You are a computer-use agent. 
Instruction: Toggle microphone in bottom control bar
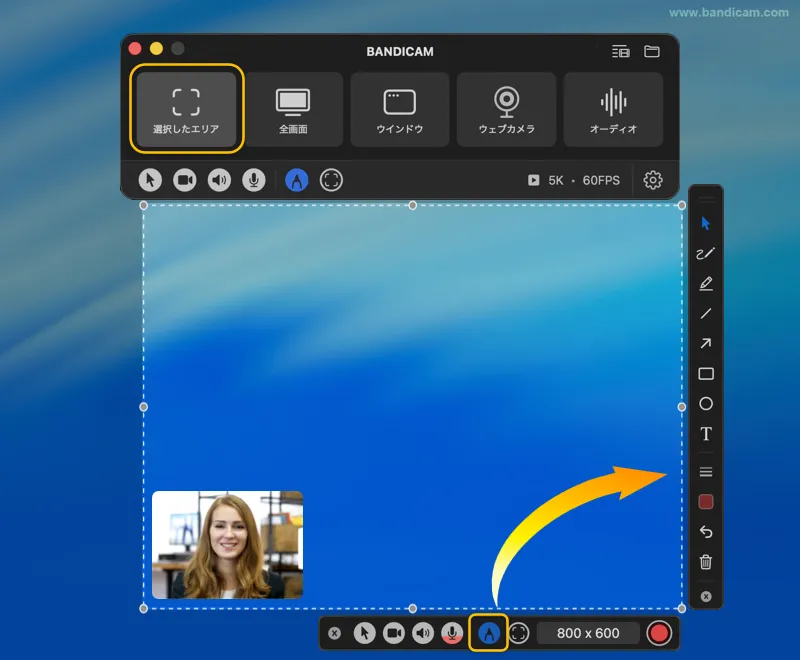pyautogui.click(x=452, y=633)
